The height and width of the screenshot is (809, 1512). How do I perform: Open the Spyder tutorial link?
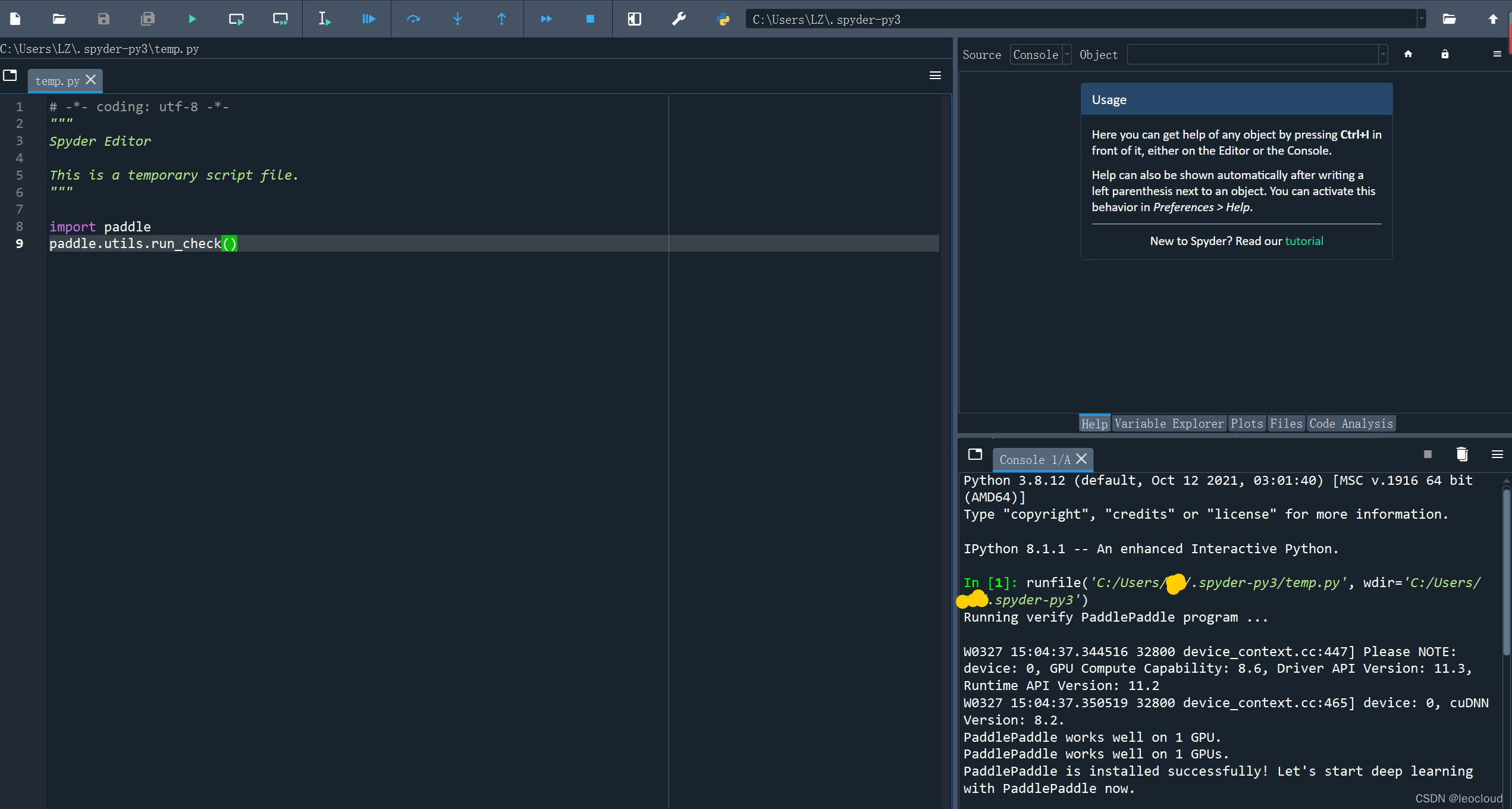(x=1304, y=241)
